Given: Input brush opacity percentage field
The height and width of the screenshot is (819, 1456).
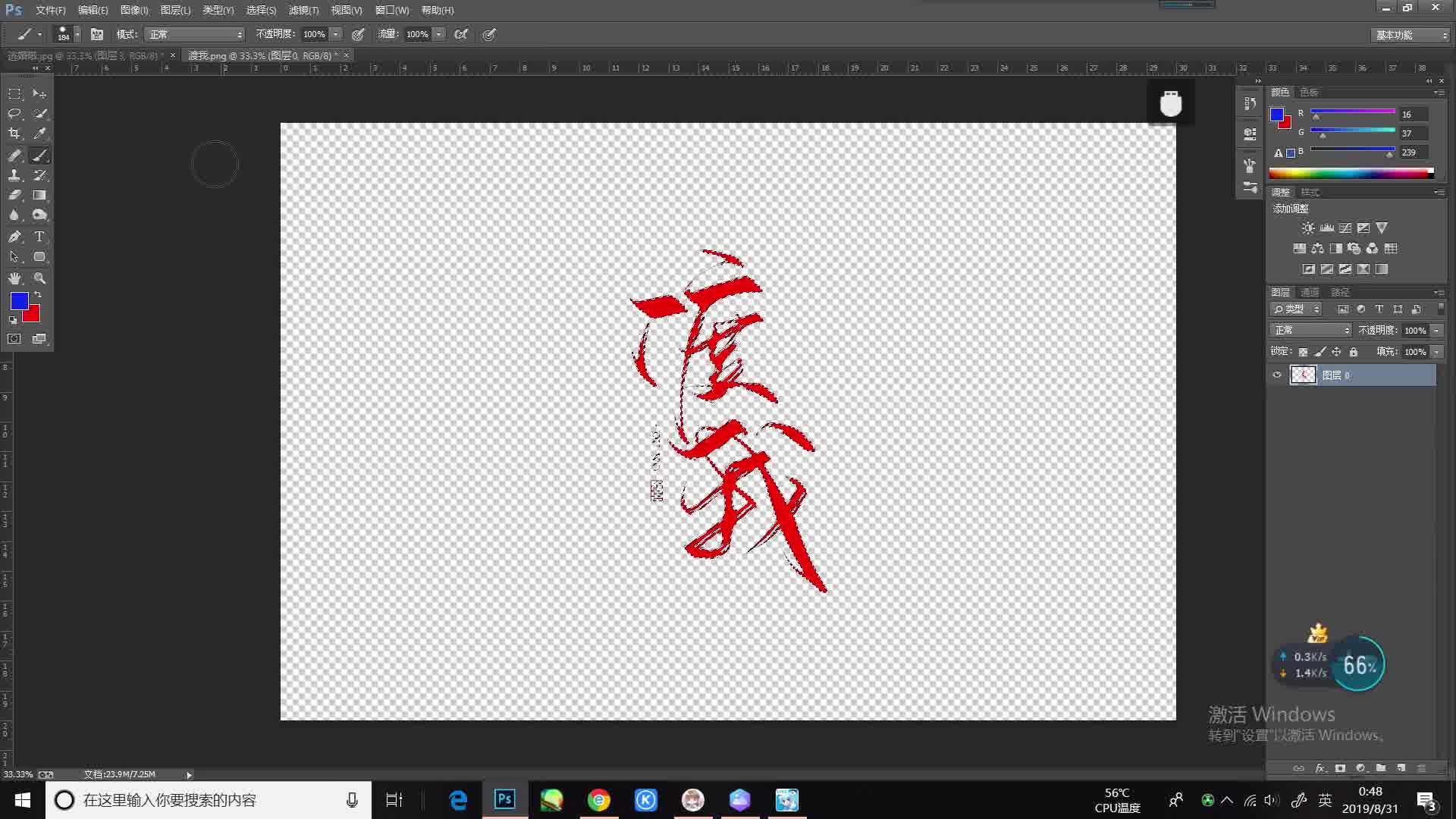Looking at the screenshot, I should point(314,34).
